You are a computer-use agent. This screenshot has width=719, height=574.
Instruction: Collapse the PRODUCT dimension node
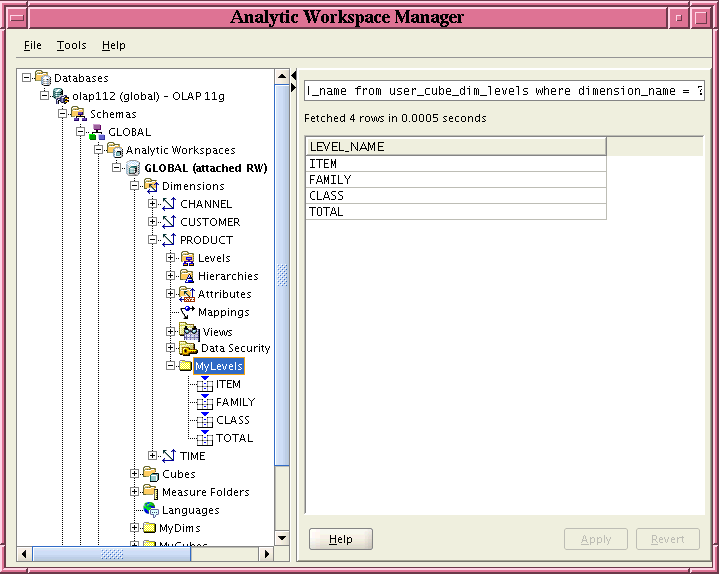click(153, 240)
